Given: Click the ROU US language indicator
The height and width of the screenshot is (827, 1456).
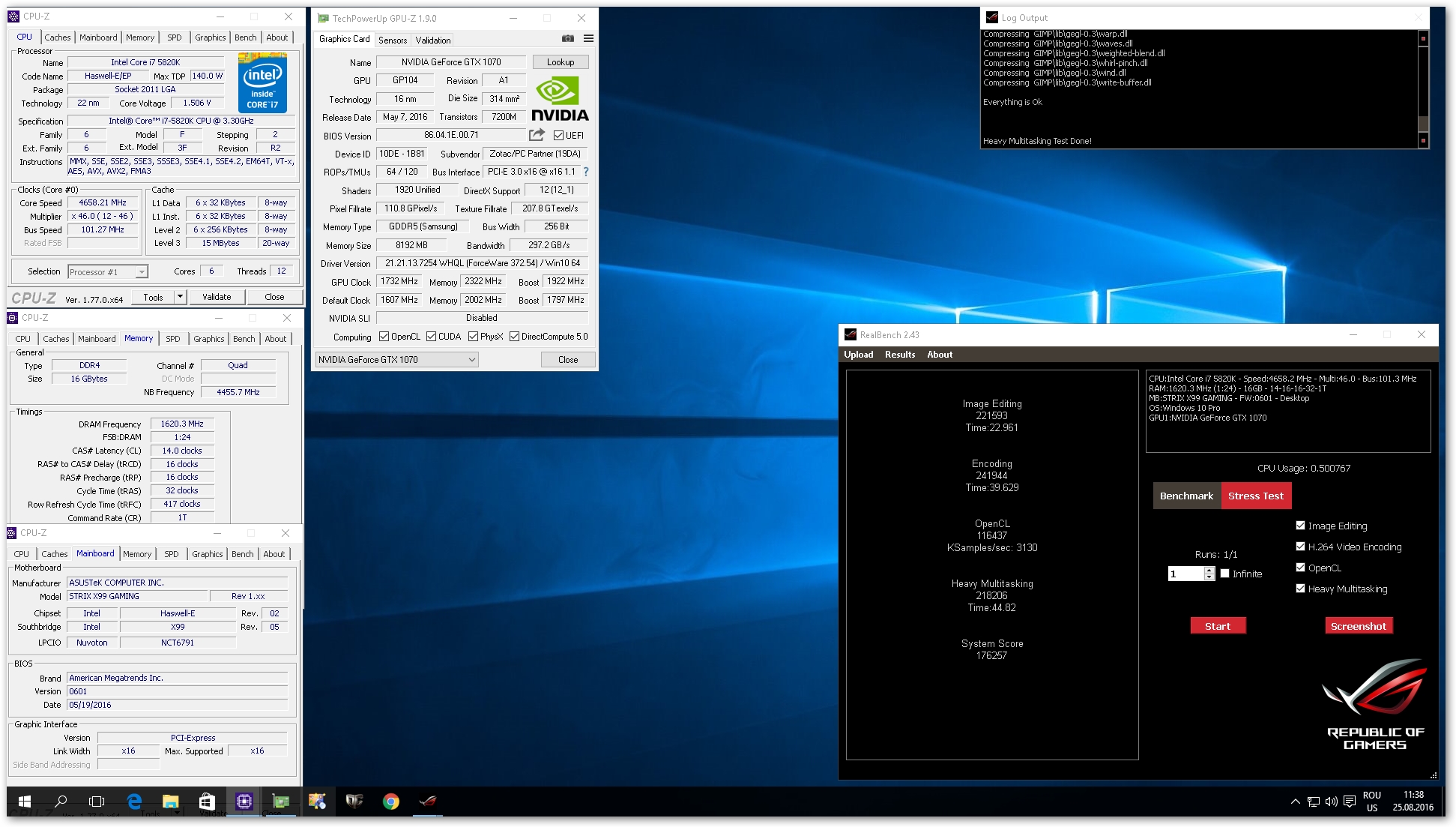Looking at the screenshot, I should 1372,802.
